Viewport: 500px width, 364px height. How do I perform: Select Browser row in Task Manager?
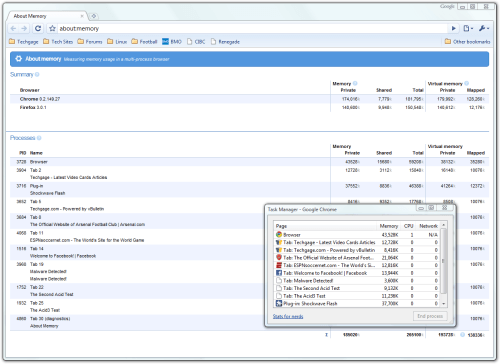click(357, 235)
